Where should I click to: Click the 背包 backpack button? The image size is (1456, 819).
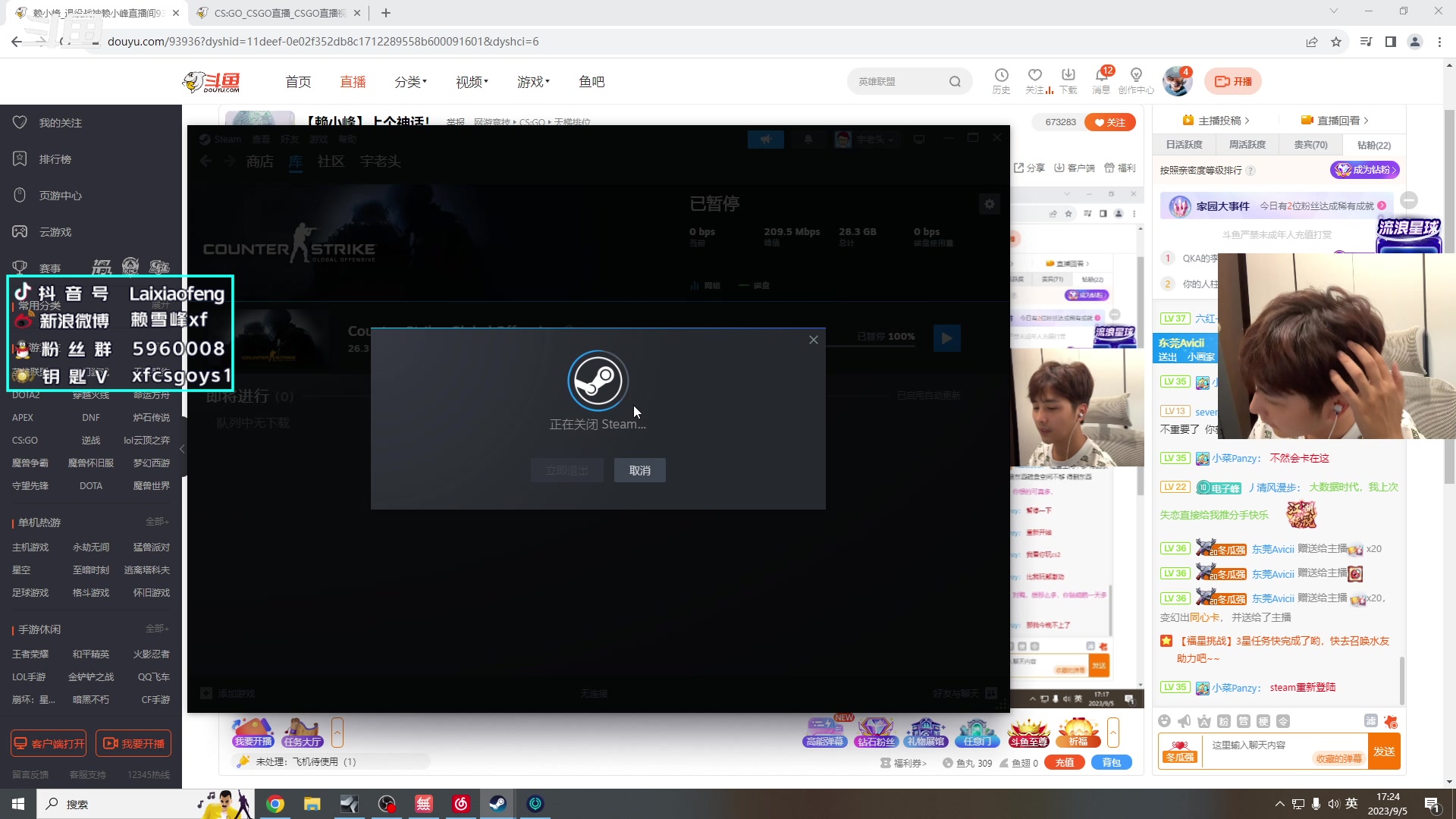(1112, 763)
